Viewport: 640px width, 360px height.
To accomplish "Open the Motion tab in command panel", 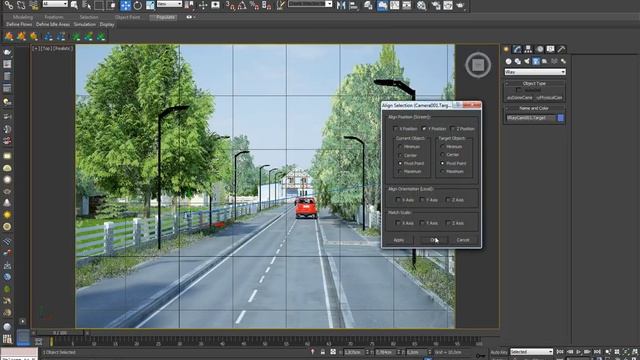I will tap(540, 49).
